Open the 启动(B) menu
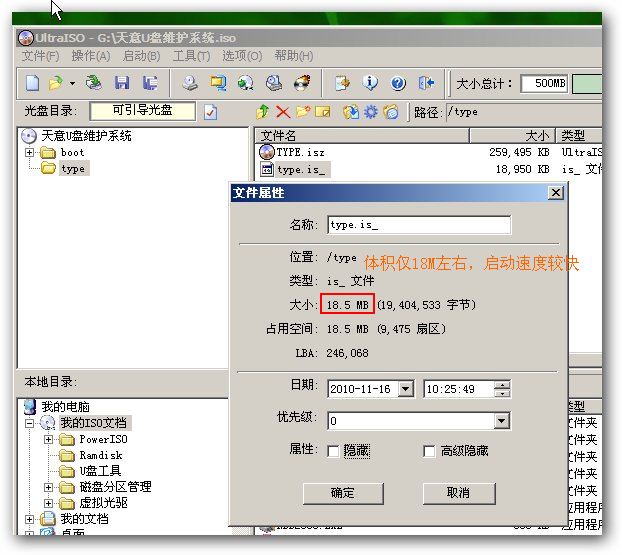 tap(142, 56)
